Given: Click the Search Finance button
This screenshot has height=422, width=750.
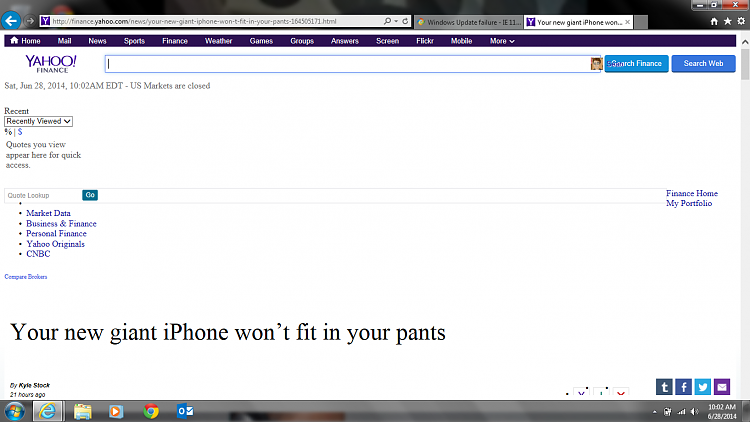Looking at the screenshot, I should tap(637, 64).
